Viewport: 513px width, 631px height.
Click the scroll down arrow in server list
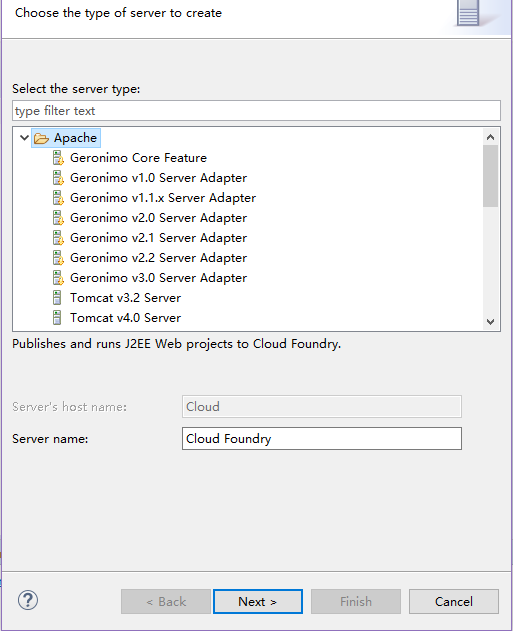tap(490, 322)
